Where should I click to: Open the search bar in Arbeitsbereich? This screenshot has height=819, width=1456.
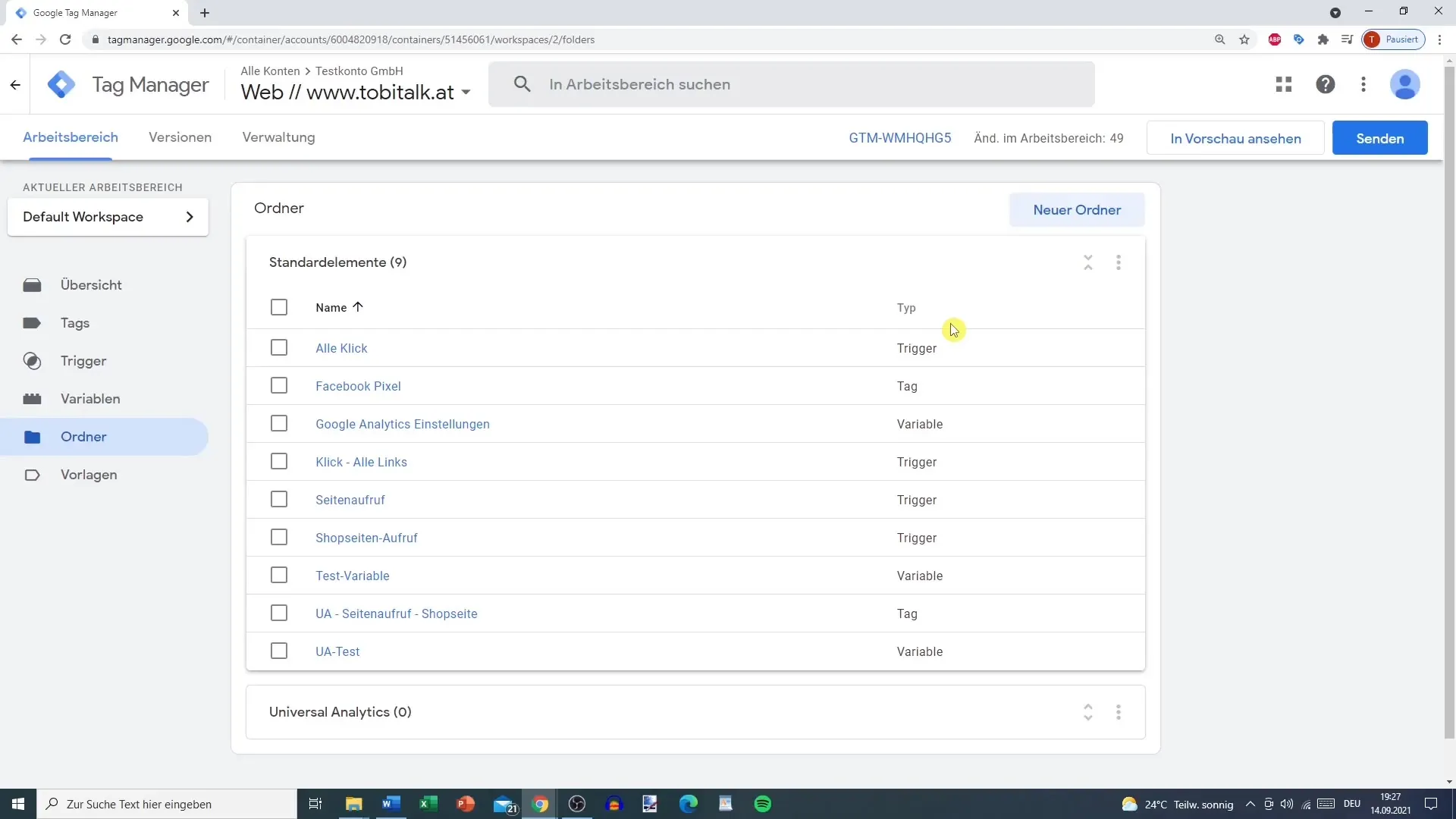coord(791,84)
